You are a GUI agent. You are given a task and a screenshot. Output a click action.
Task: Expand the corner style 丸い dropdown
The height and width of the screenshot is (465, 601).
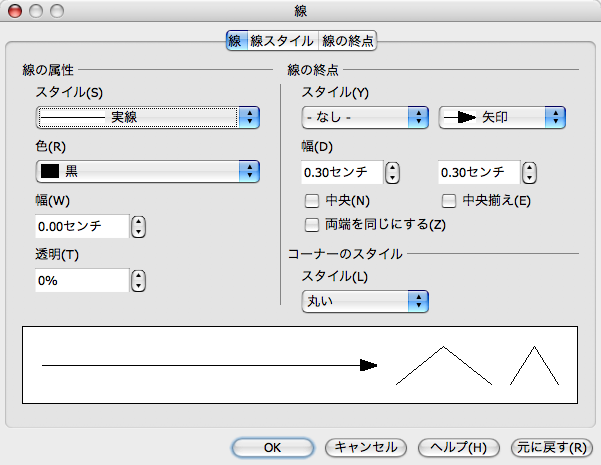[365, 301]
